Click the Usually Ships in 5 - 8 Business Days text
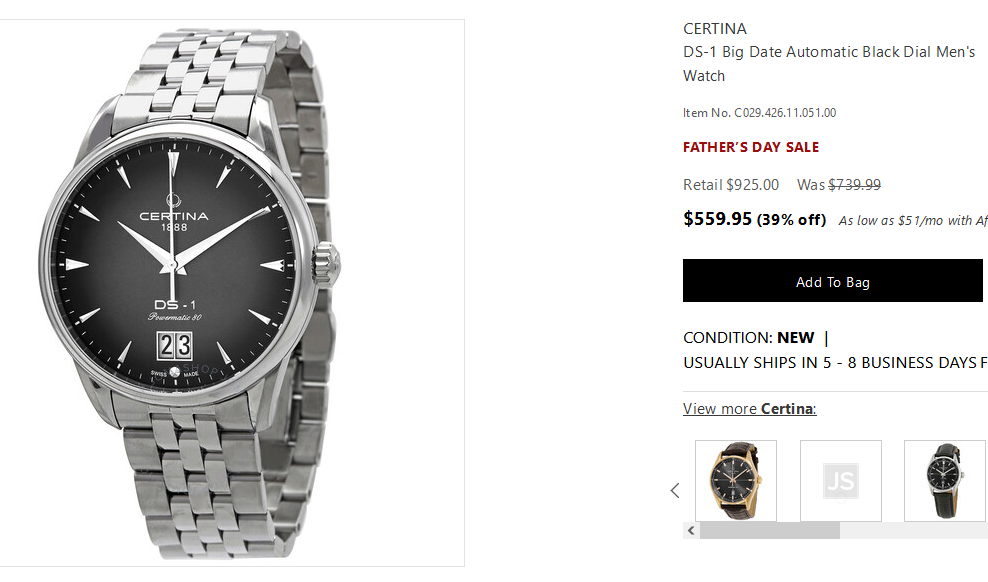 click(834, 362)
